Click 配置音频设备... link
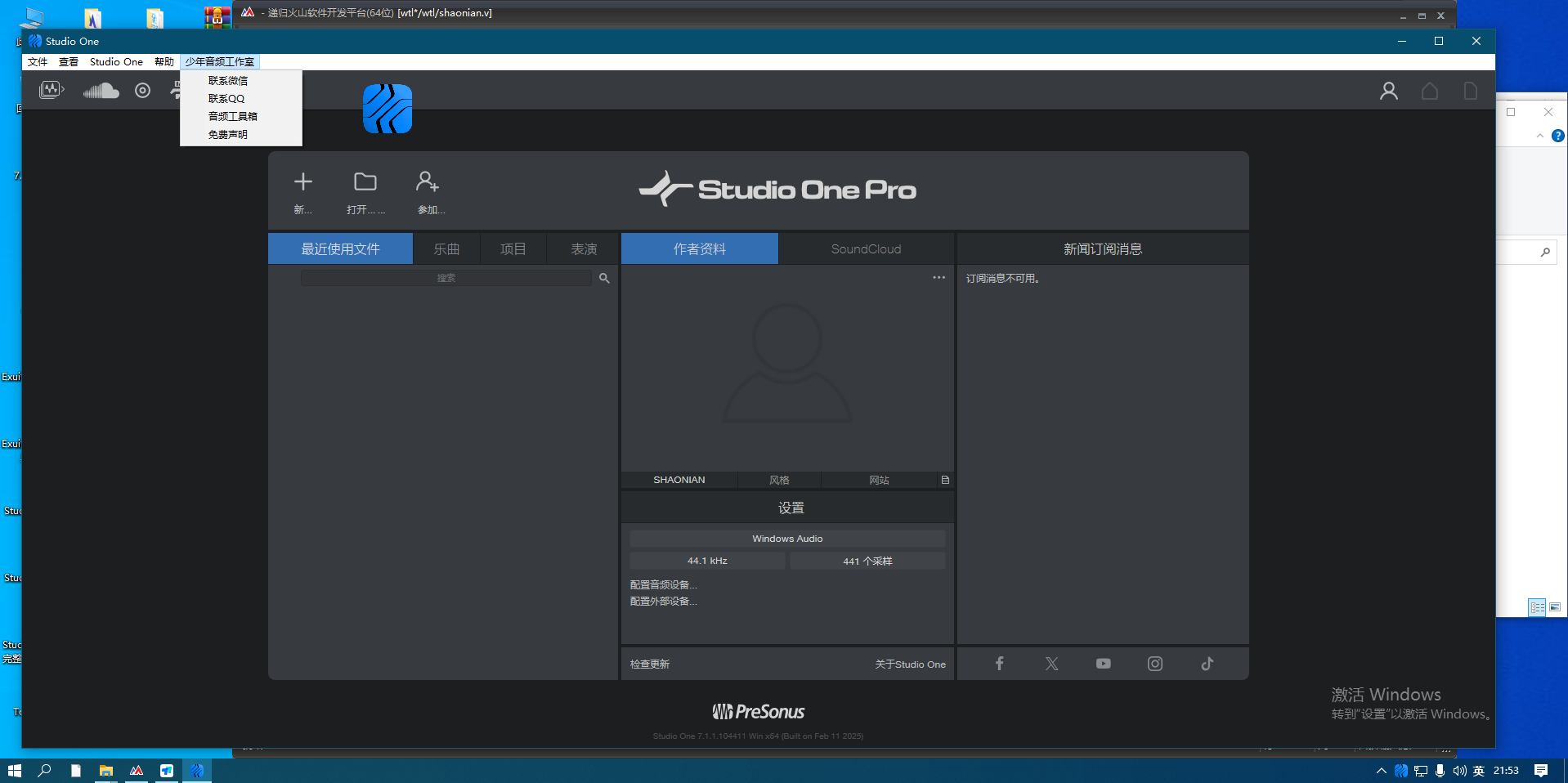This screenshot has width=1568, height=783. 663,585
